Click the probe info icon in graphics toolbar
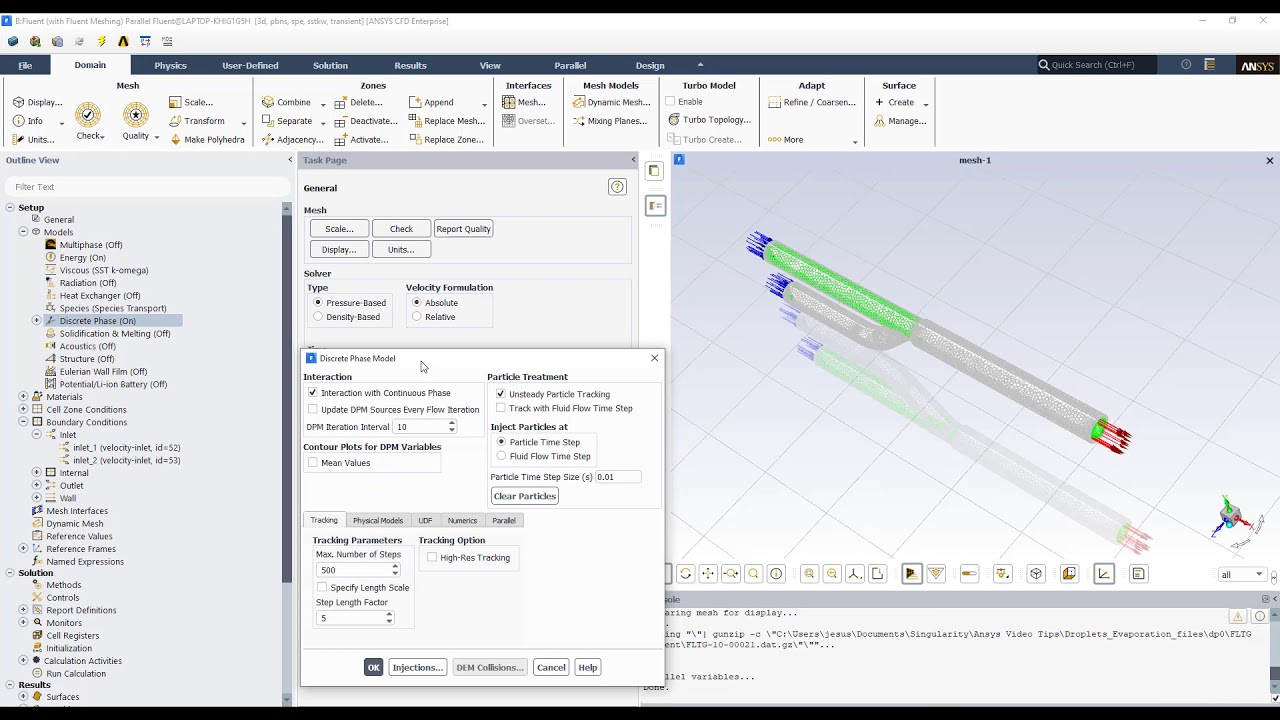 coord(776,574)
